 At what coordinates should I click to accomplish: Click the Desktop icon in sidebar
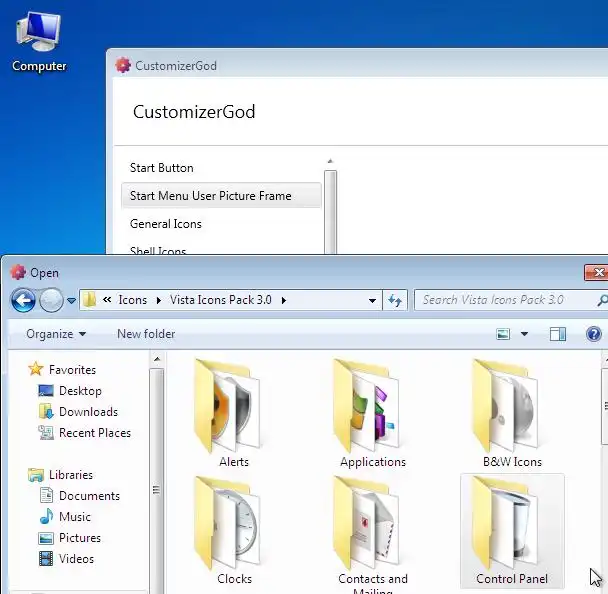coord(46,390)
